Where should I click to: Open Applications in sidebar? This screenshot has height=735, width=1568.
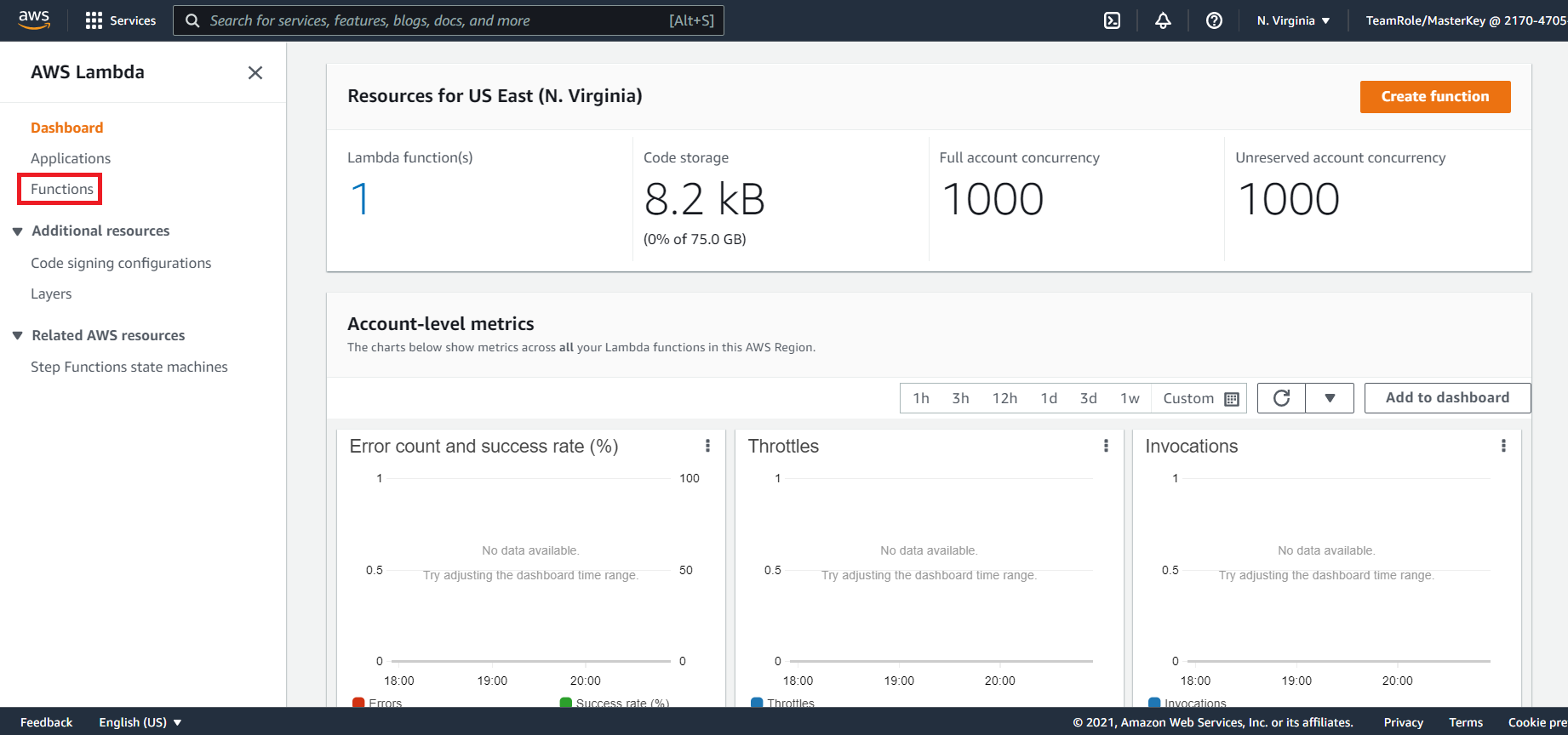tap(71, 158)
